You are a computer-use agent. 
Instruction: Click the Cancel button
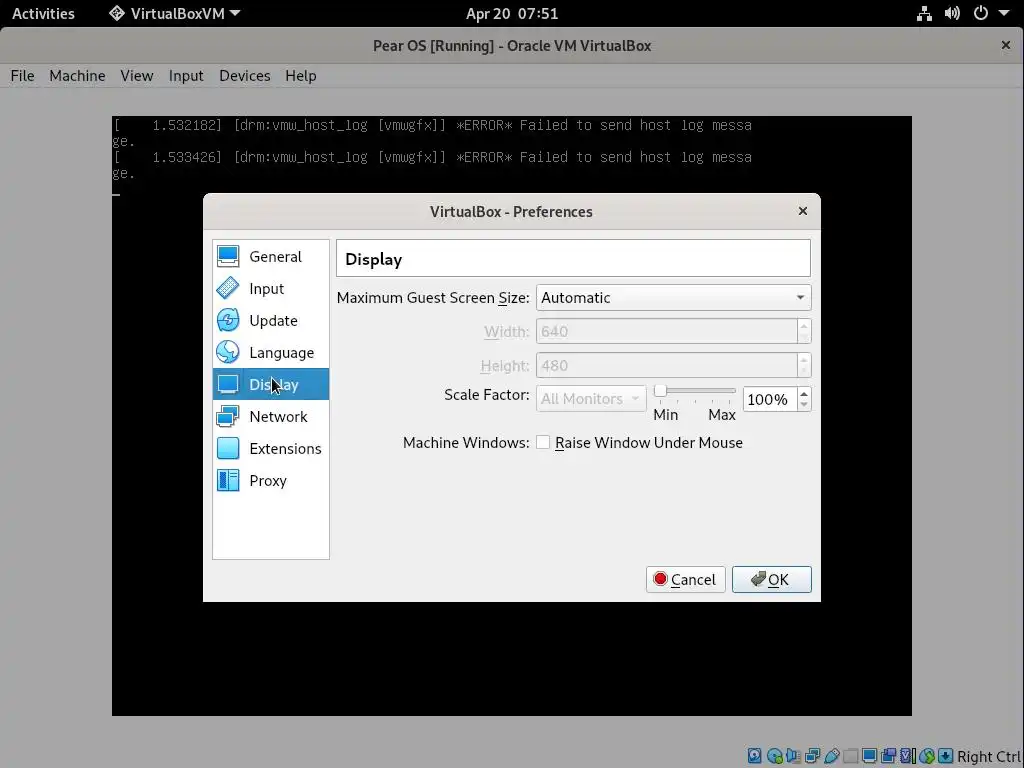pyautogui.click(x=685, y=579)
